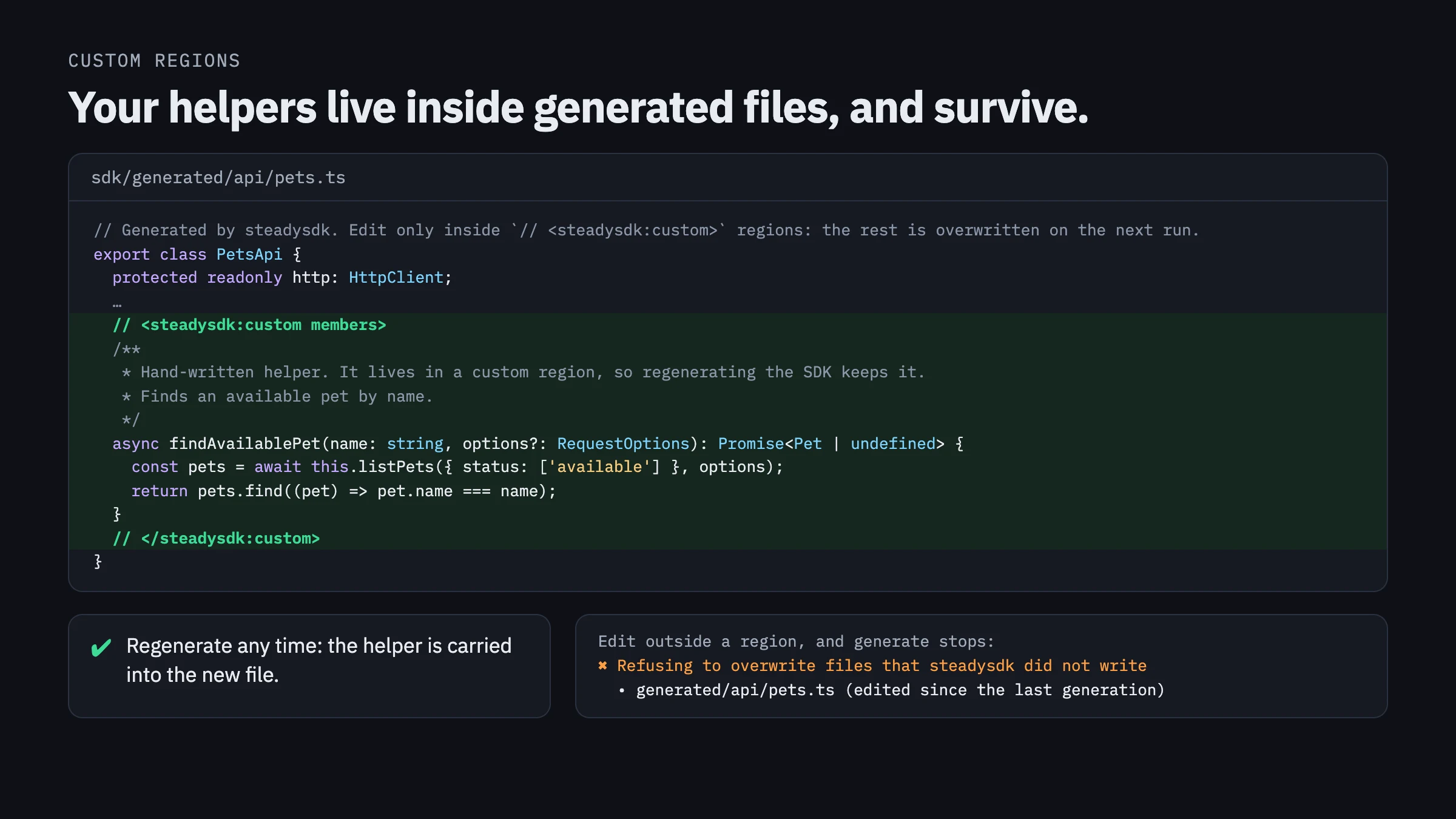The height and width of the screenshot is (819, 1456).
Task: Click the green checkmark icon
Action: [x=101, y=648]
